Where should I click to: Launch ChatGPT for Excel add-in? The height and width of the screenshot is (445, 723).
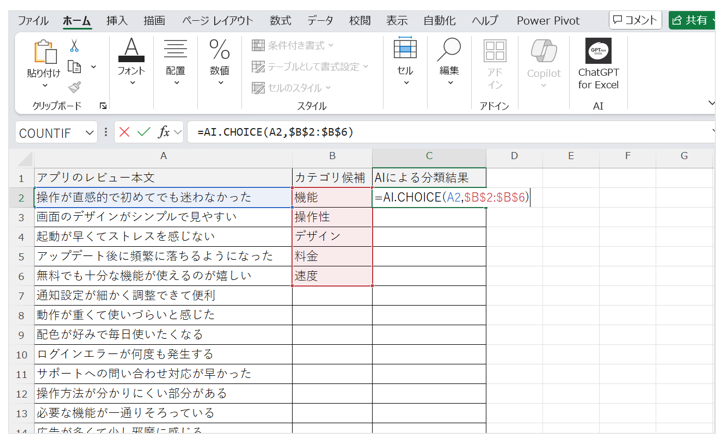tap(599, 64)
